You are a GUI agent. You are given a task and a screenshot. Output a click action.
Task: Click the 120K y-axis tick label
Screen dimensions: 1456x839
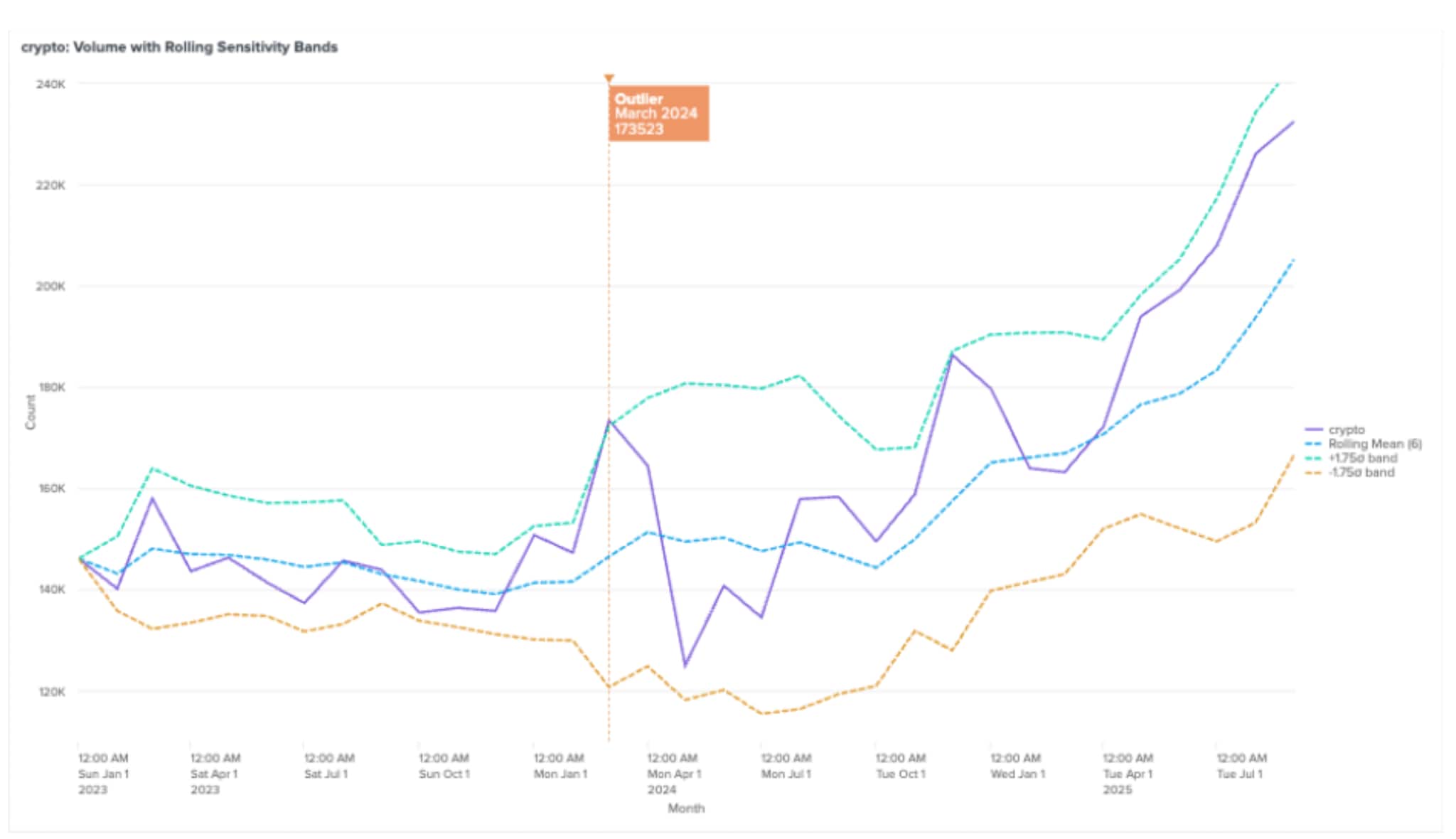tap(50, 691)
